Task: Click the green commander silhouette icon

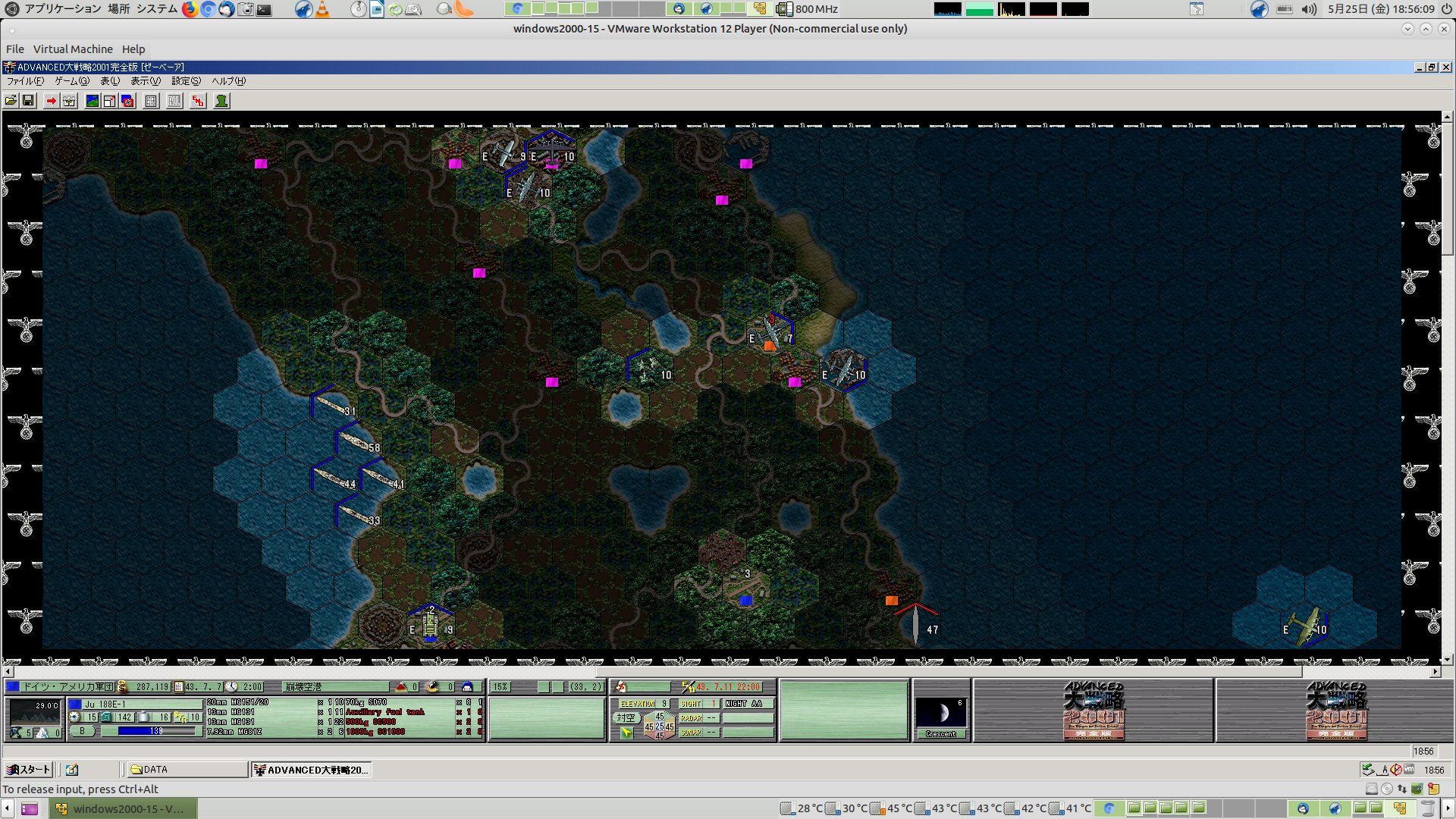Action: click(221, 101)
